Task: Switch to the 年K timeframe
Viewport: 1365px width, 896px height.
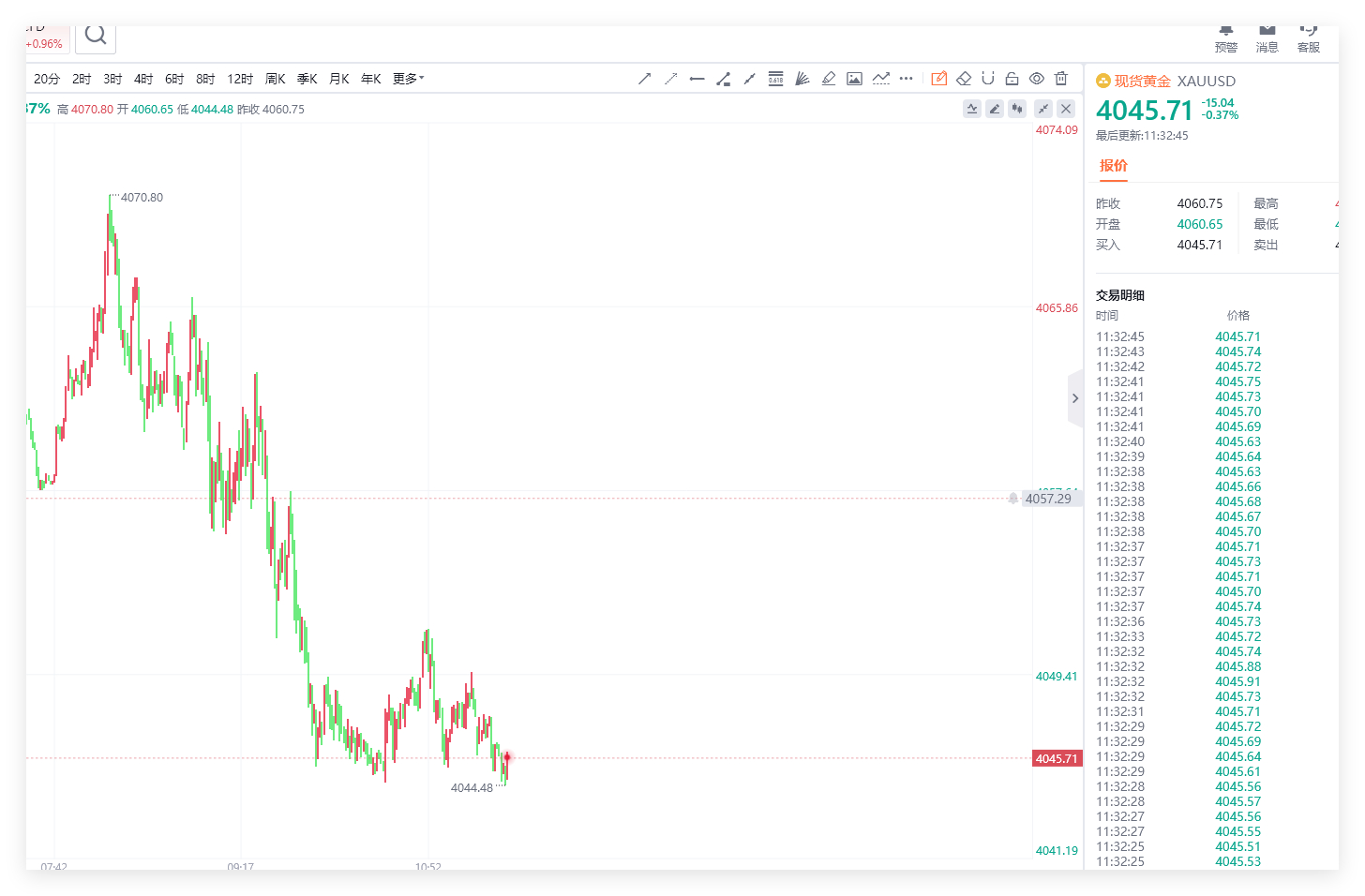Action: 371,79
